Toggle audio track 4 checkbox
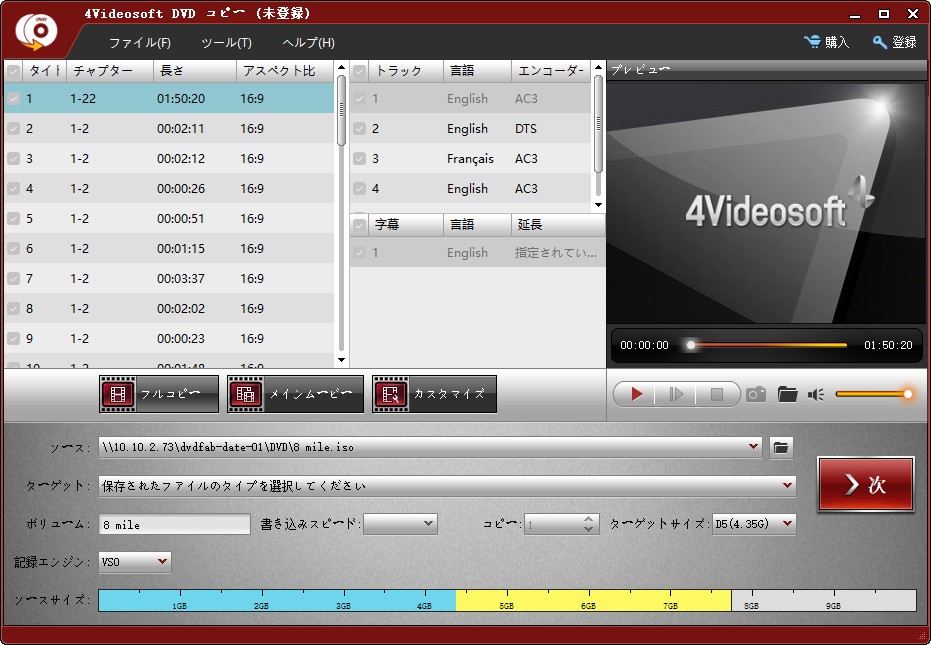This screenshot has width=931, height=645. pos(359,188)
